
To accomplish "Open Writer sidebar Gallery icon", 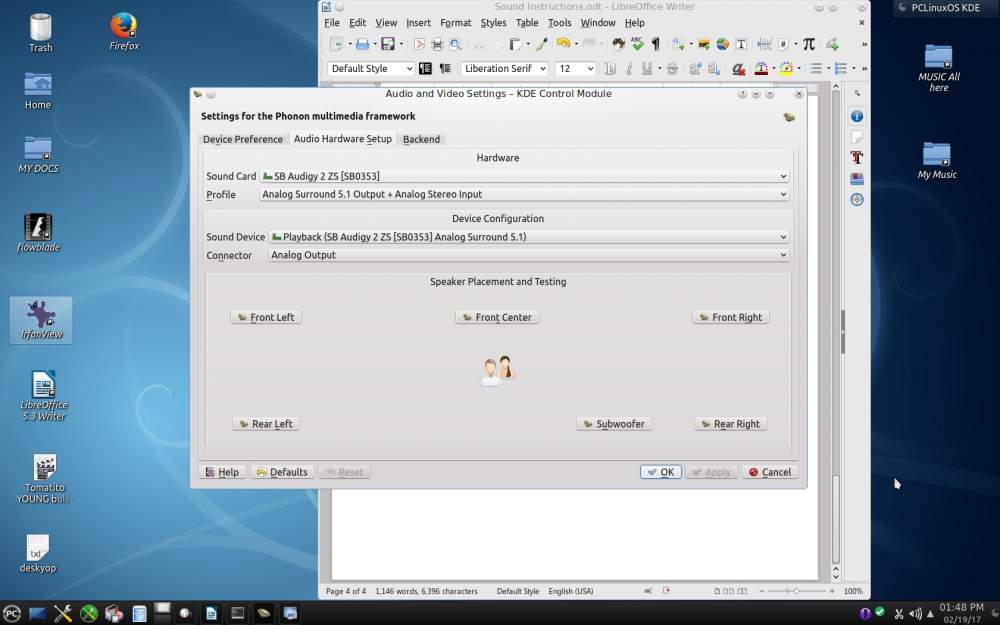I will coord(857,179).
